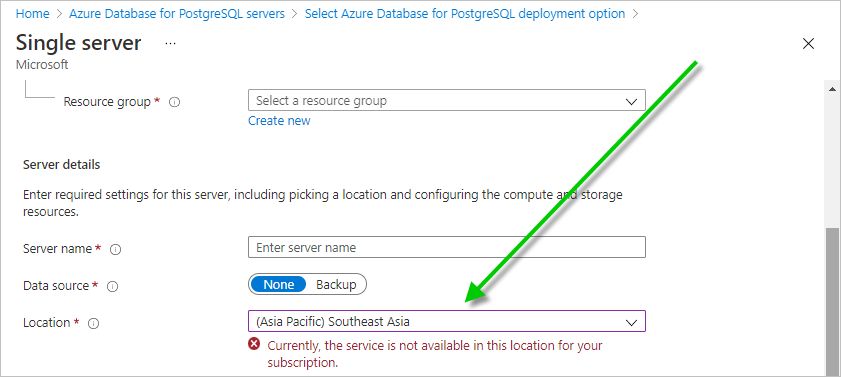Click the red error icon under Location
The image size is (841, 377).
pyautogui.click(x=254, y=344)
